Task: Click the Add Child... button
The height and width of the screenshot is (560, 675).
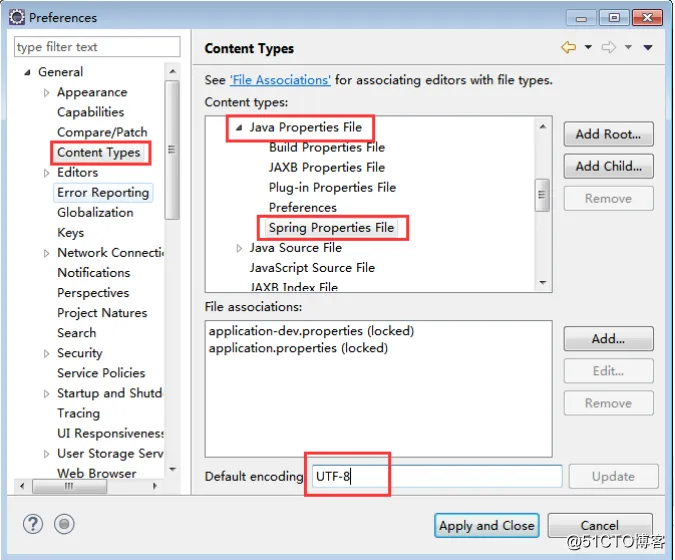Action: tap(608, 166)
